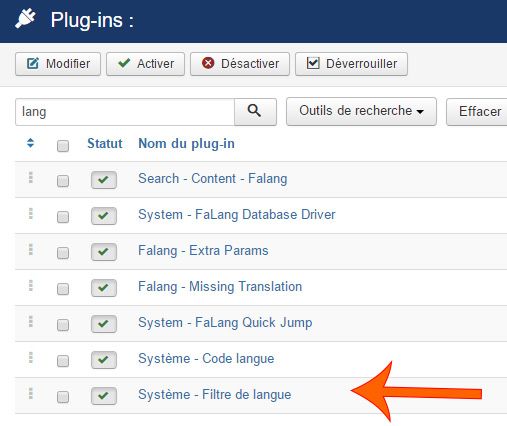This screenshot has width=507, height=426.
Task: Click the plug icon in the title bar
Action: [25, 19]
